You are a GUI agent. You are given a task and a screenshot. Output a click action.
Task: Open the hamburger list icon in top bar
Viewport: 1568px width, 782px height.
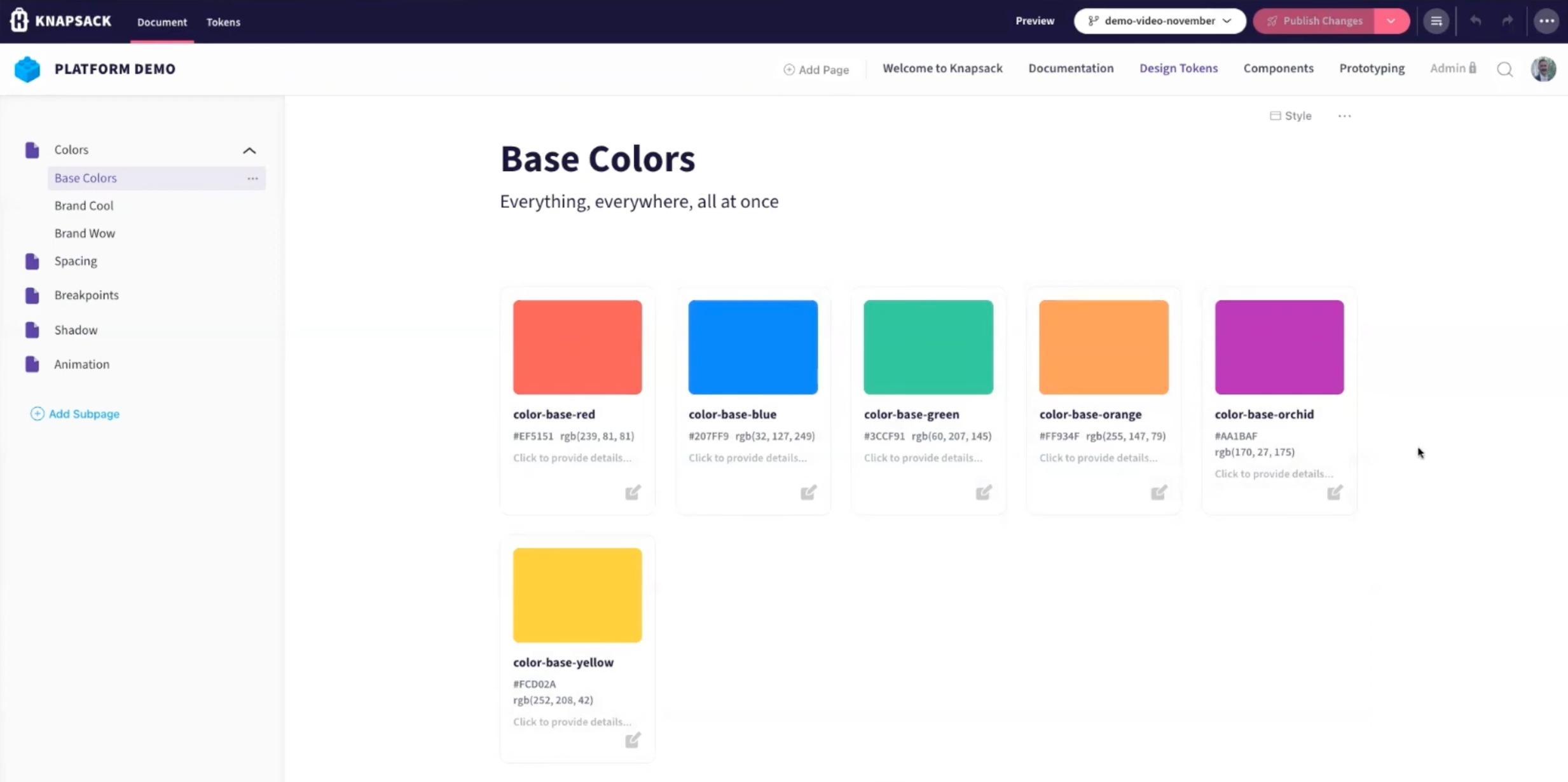[x=1436, y=21]
